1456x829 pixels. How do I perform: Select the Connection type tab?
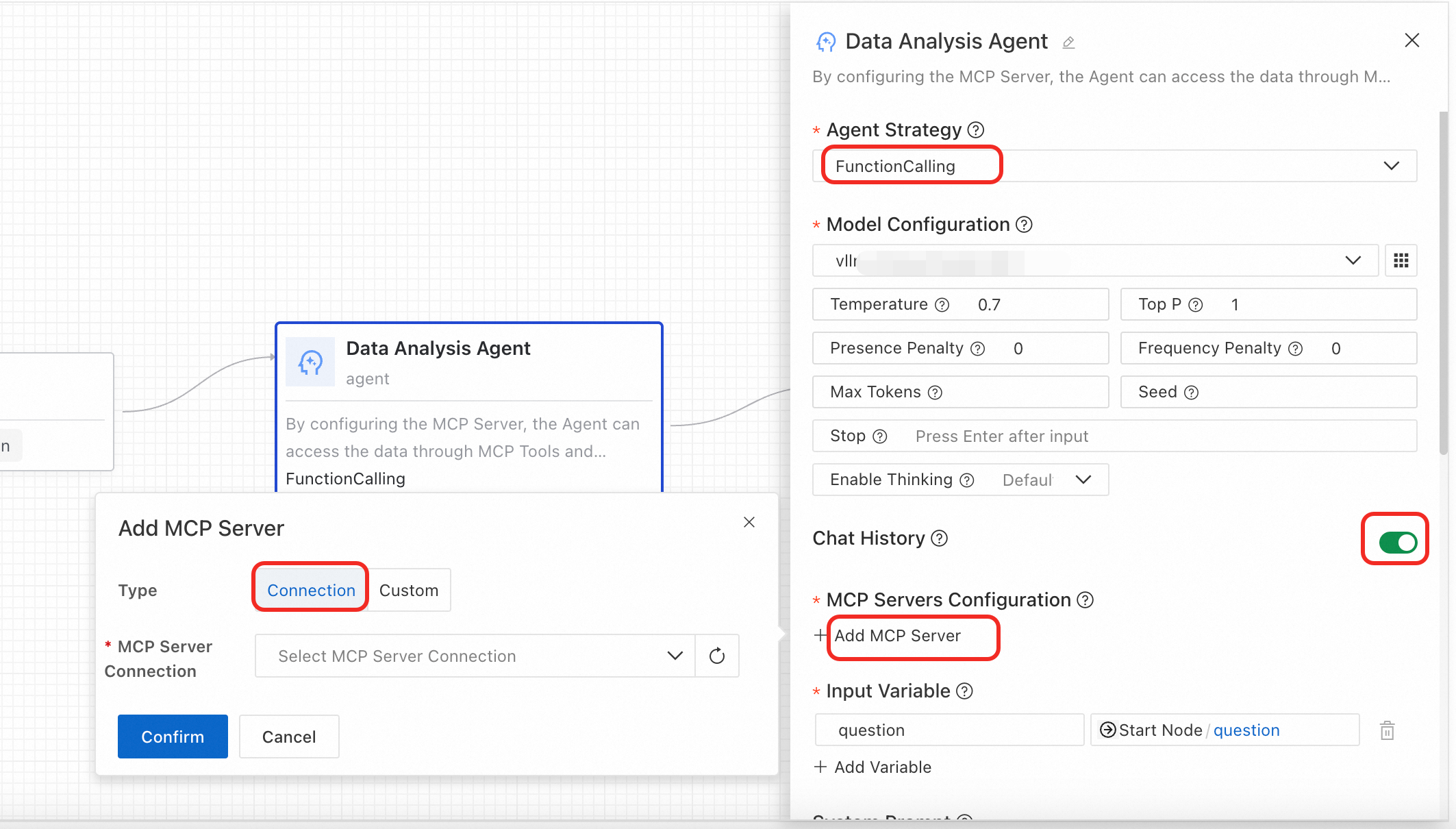point(311,590)
